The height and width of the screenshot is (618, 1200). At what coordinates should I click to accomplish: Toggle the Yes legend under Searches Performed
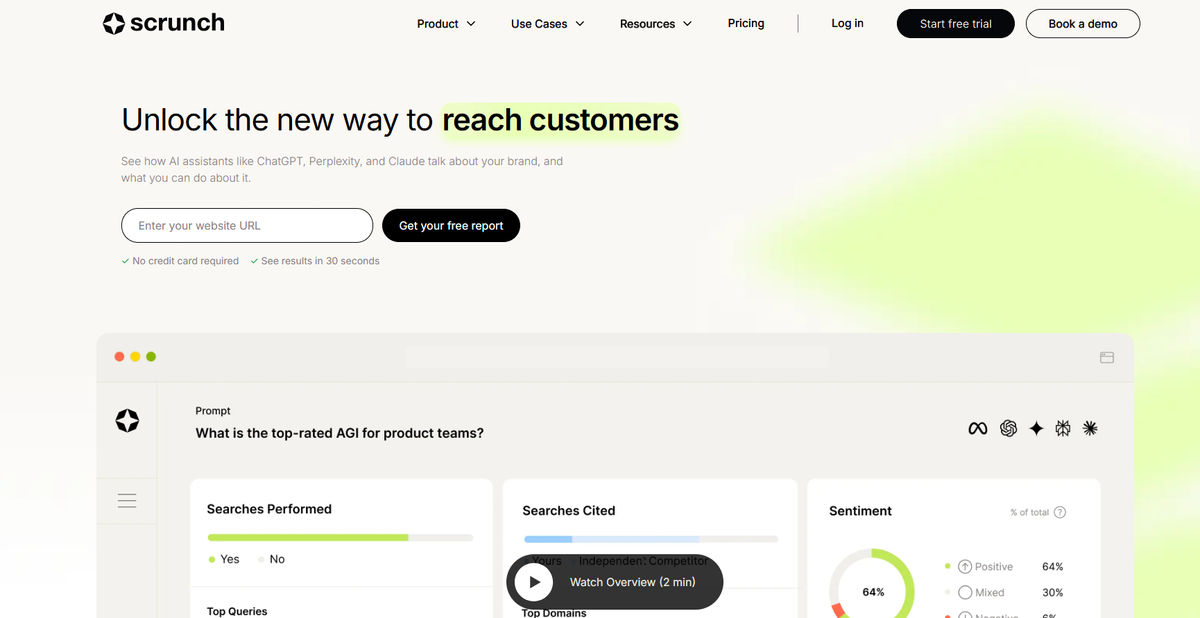coord(224,559)
